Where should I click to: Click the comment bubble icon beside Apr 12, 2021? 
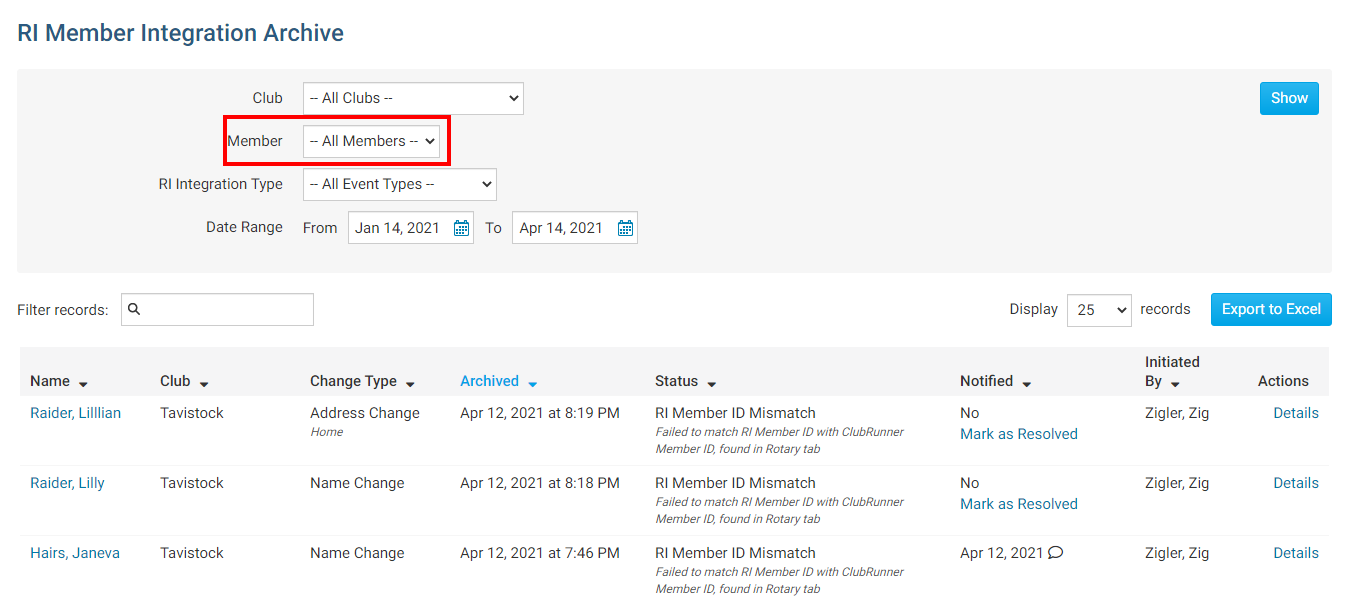pos(1055,553)
